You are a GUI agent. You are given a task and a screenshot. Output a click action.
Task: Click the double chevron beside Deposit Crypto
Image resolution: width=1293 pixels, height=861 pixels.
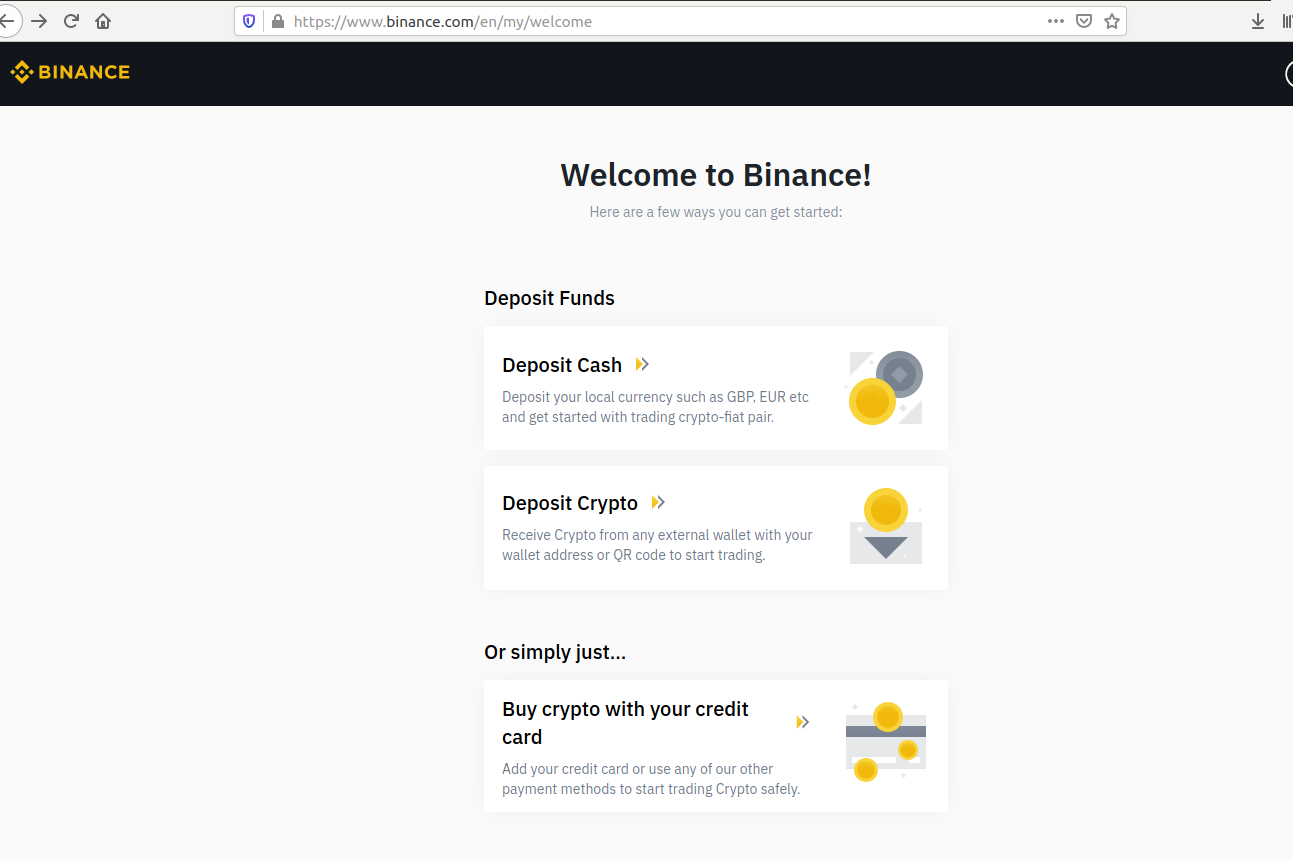click(x=658, y=502)
